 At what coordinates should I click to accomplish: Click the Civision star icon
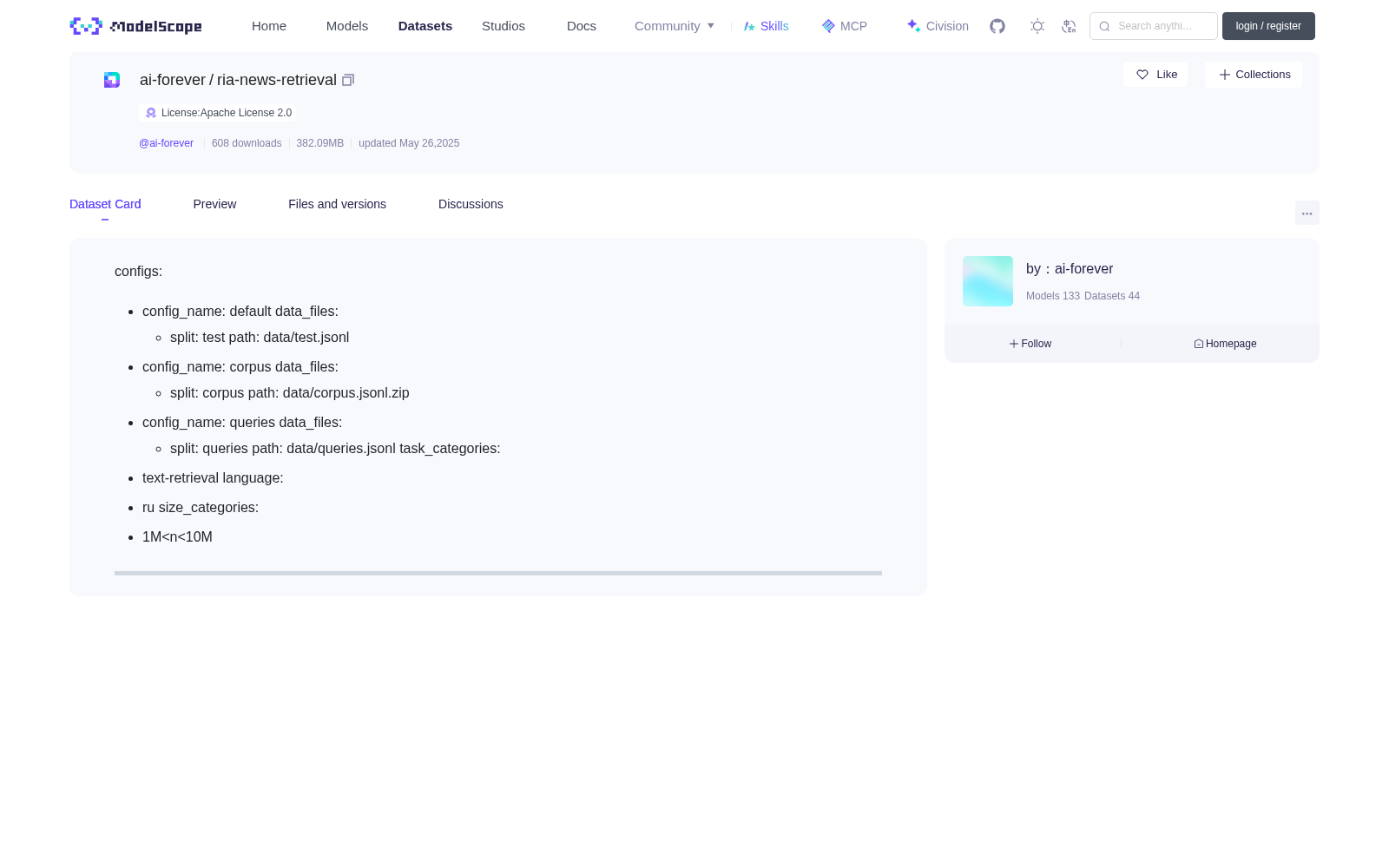pyautogui.click(x=913, y=26)
